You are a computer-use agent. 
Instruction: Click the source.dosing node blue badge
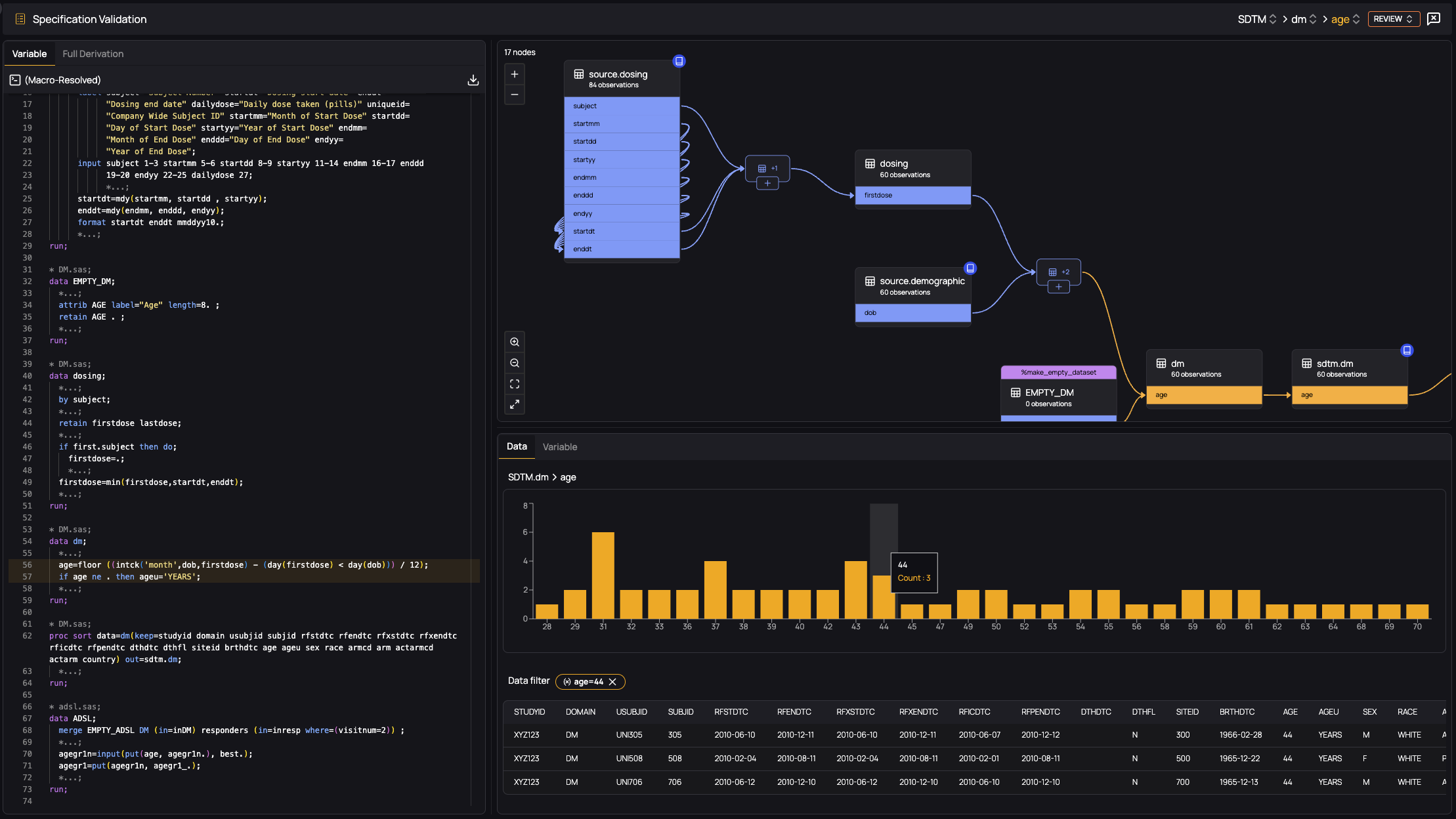[679, 61]
